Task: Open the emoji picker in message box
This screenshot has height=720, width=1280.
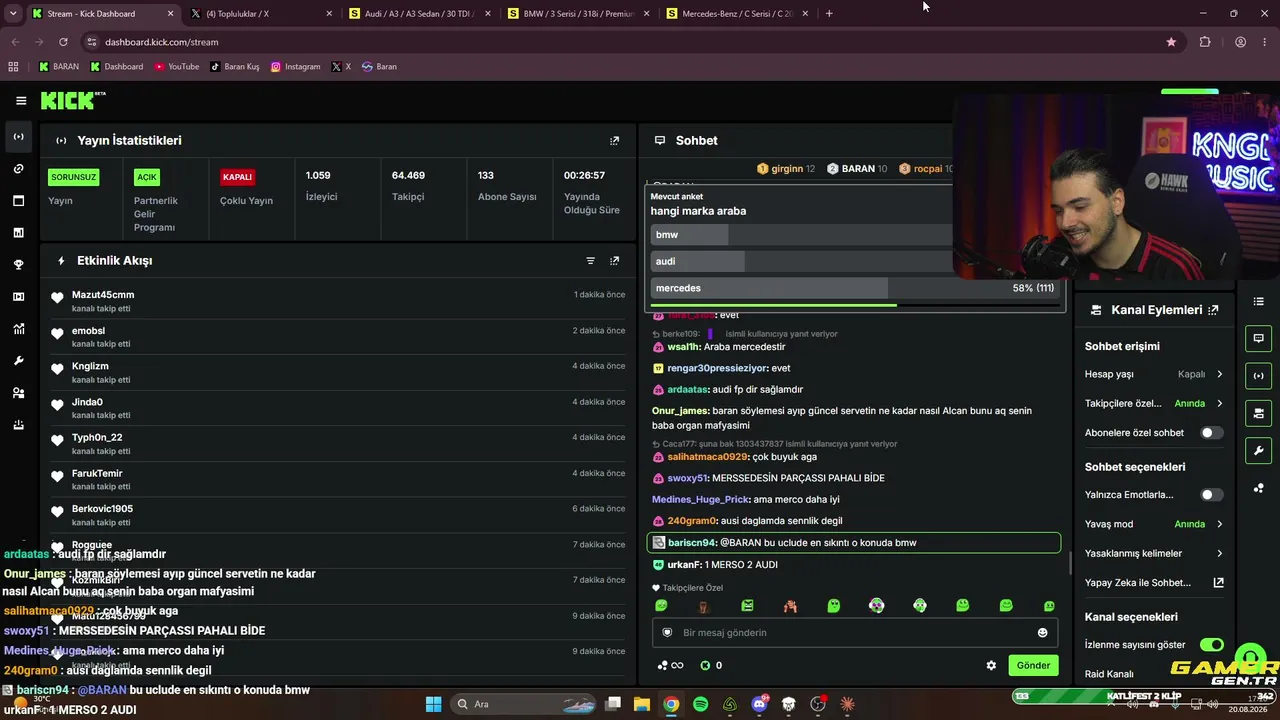Action: tap(1042, 633)
